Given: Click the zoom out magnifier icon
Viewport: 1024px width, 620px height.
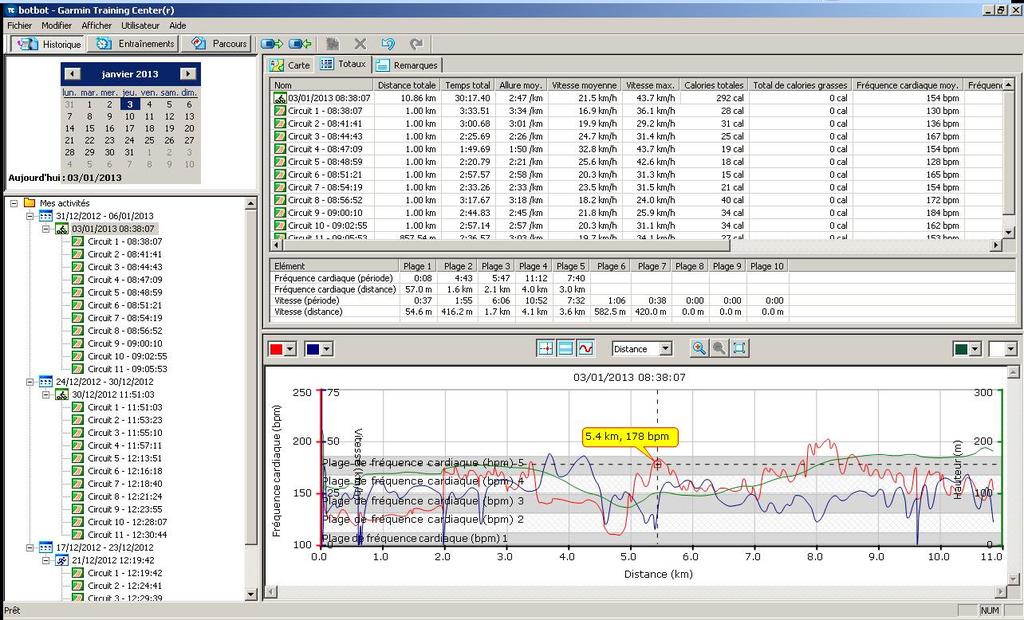Looking at the screenshot, I should (718, 348).
